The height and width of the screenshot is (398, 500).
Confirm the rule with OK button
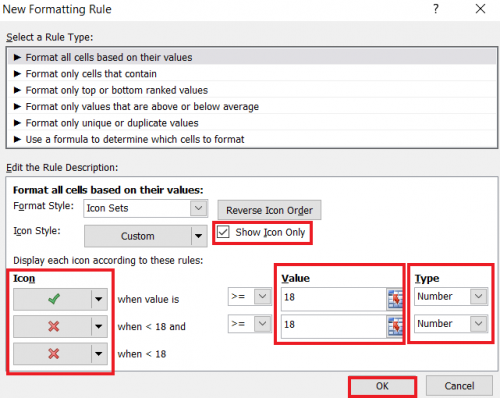(382, 386)
